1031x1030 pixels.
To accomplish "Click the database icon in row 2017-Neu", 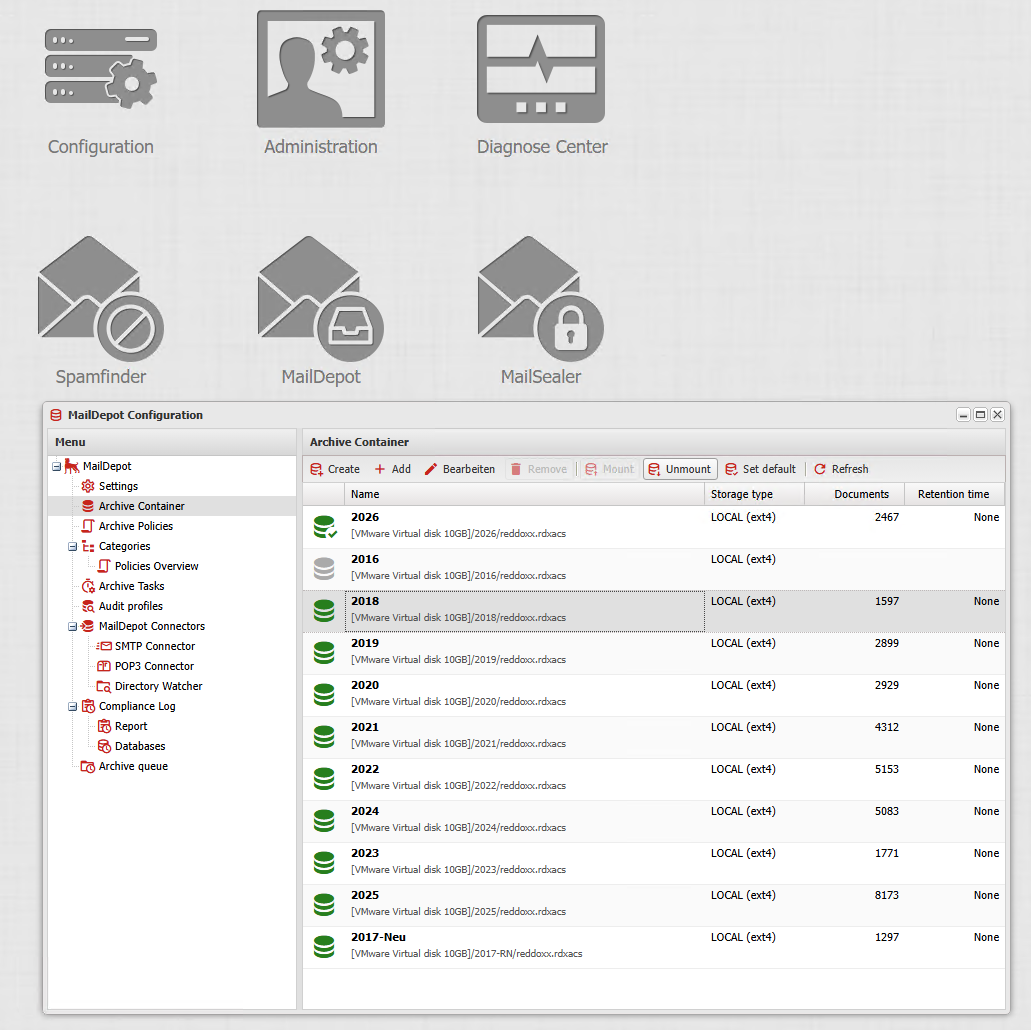I will [x=324, y=947].
